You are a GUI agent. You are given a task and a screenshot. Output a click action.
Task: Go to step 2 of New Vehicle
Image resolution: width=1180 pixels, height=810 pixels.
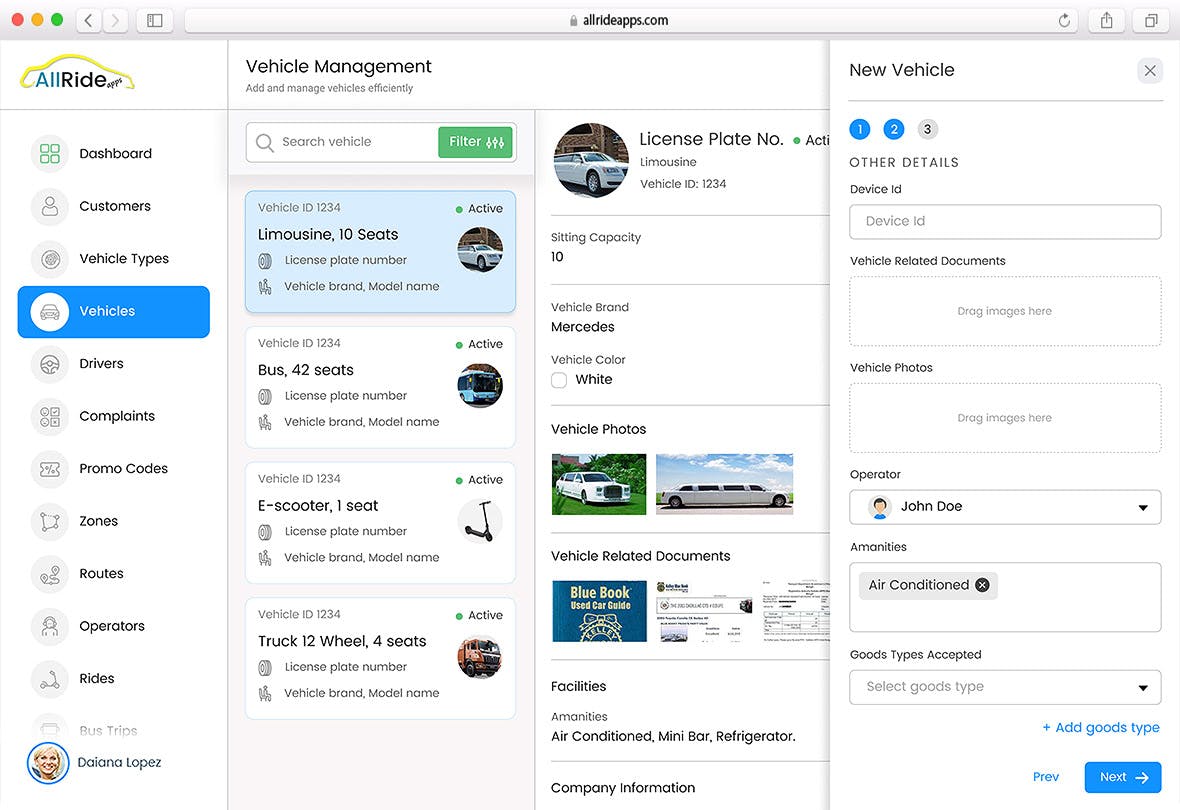point(893,129)
